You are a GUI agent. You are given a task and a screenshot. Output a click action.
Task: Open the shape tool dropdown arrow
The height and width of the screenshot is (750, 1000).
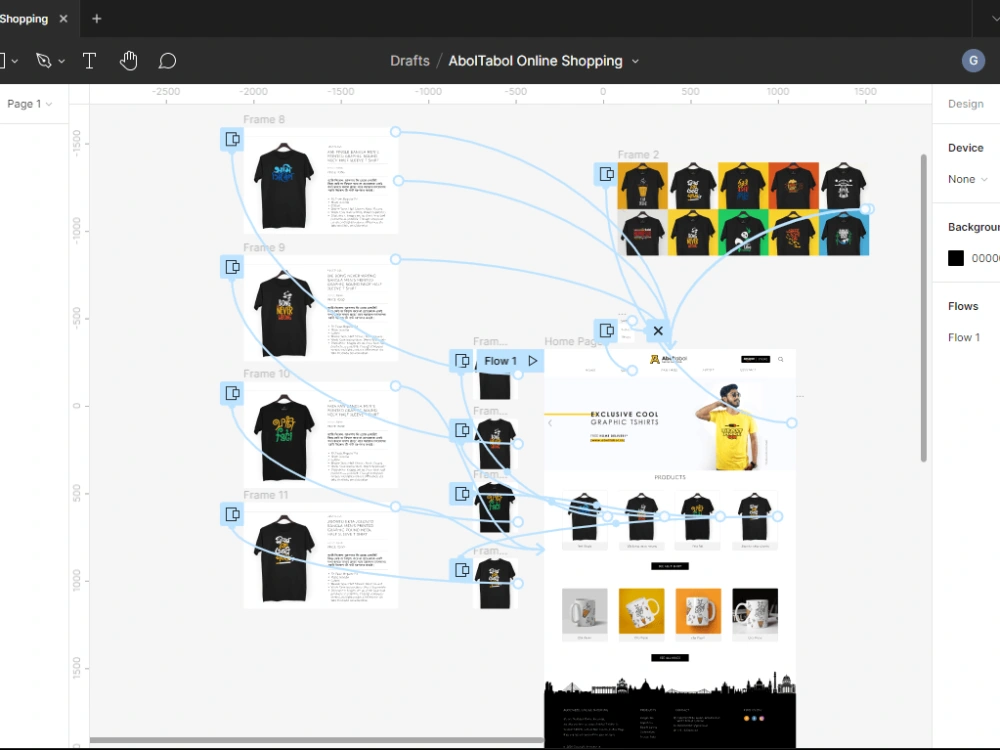tap(15, 61)
